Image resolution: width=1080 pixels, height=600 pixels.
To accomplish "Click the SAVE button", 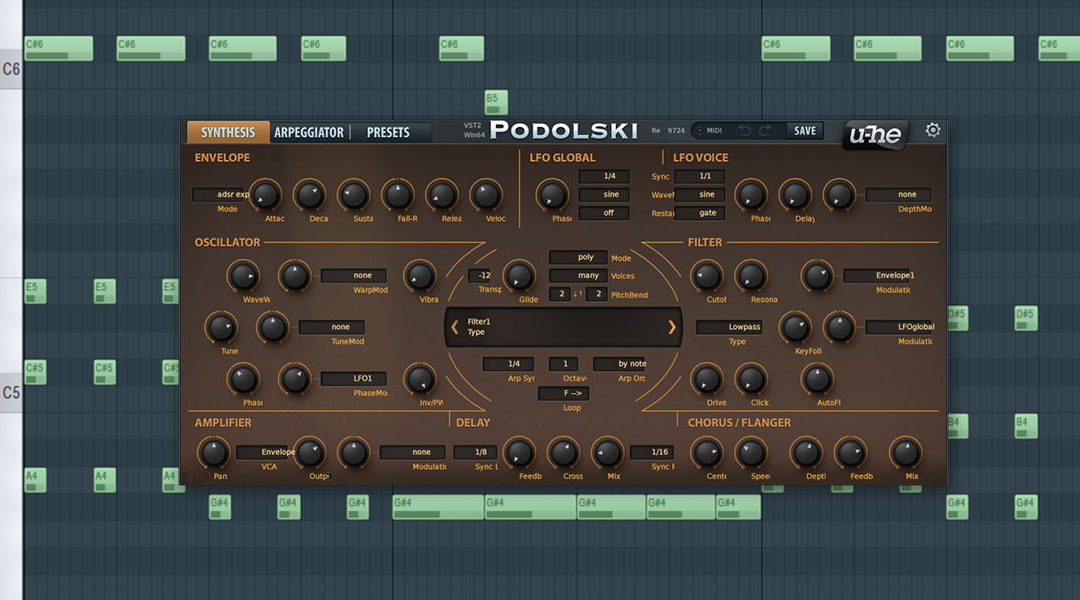I will pyautogui.click(x=804, y=131).
